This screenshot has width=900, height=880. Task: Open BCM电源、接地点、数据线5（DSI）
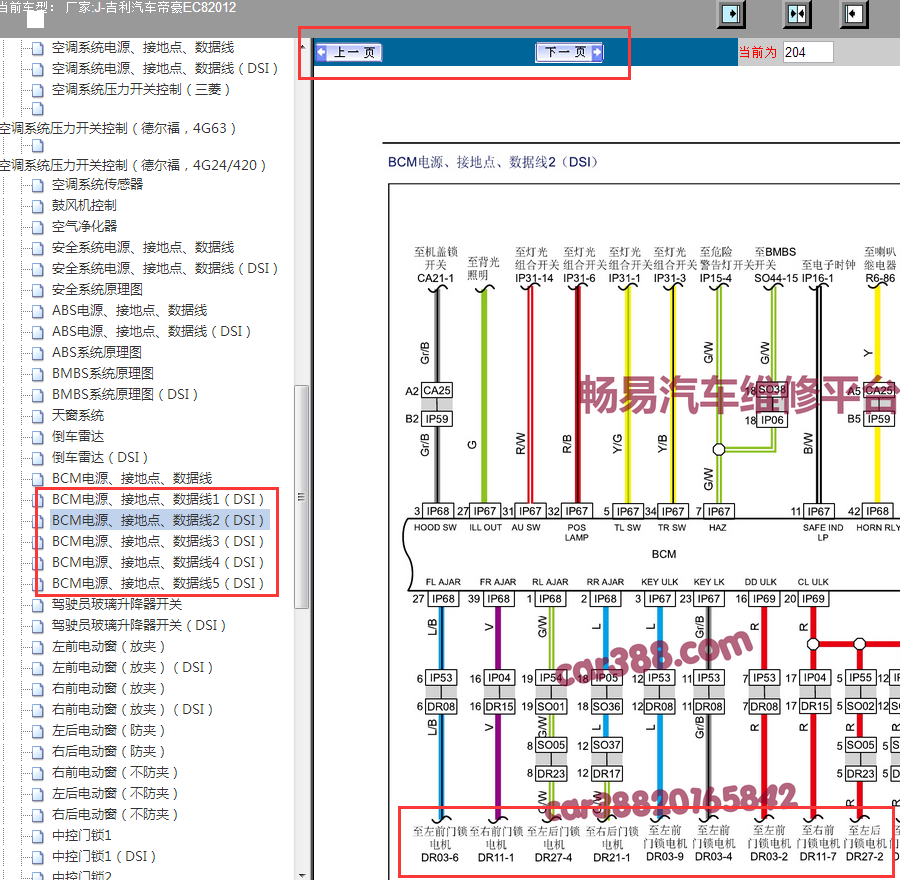(158, 584)
